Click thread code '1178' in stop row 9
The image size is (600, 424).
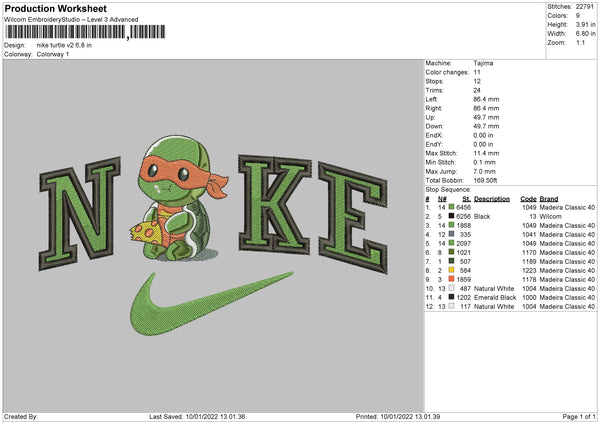pos(529,280)
